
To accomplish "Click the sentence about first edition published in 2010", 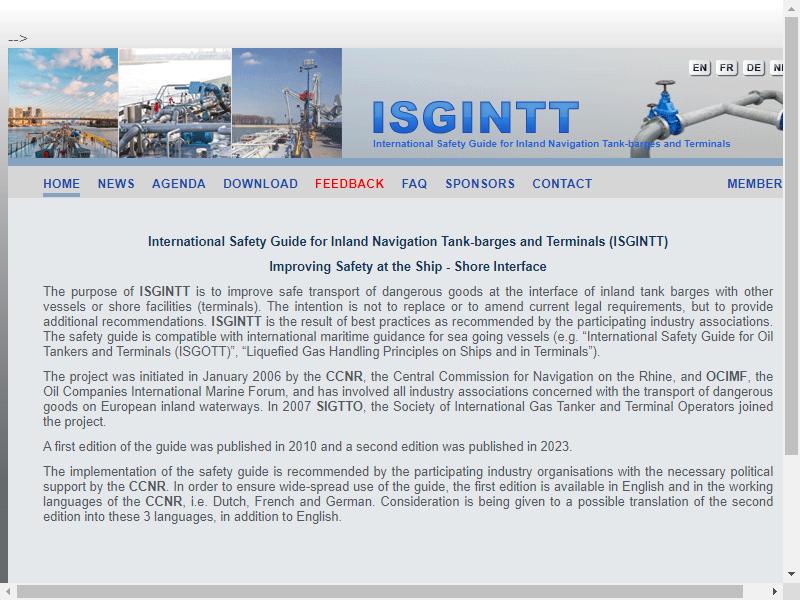I will 307,446.
